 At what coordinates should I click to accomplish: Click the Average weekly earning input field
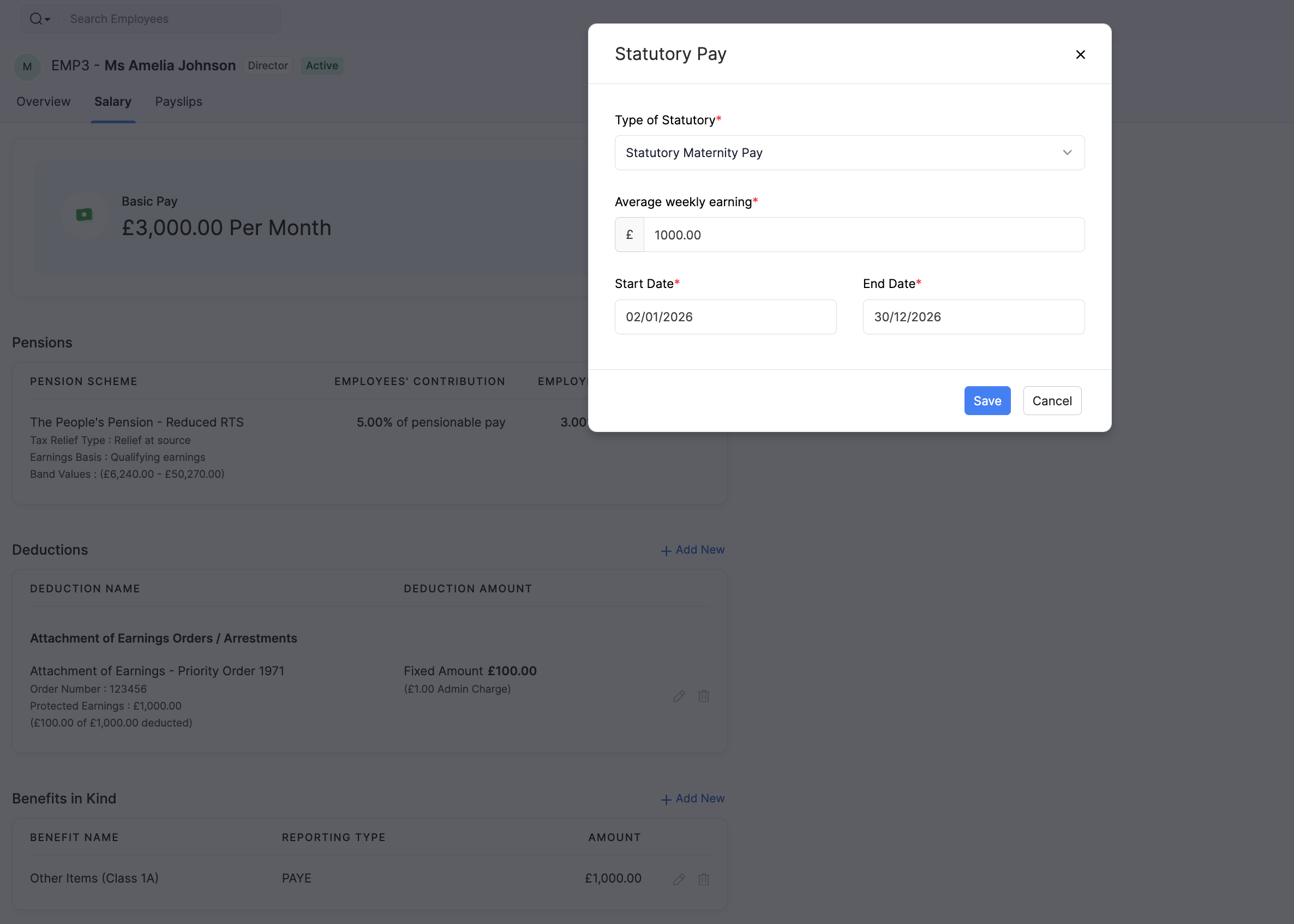864,235
